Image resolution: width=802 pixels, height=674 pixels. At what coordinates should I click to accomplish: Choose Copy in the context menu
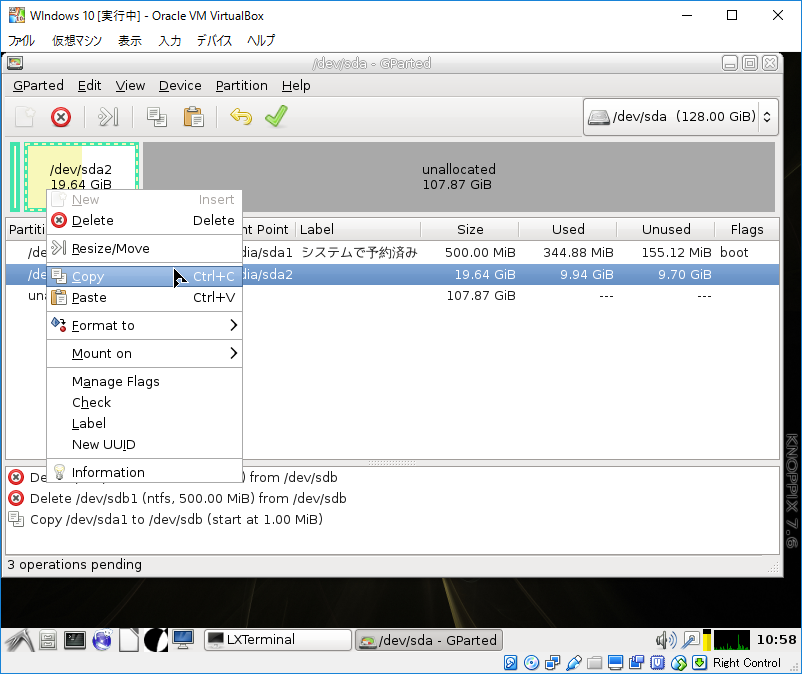[144, 277]
